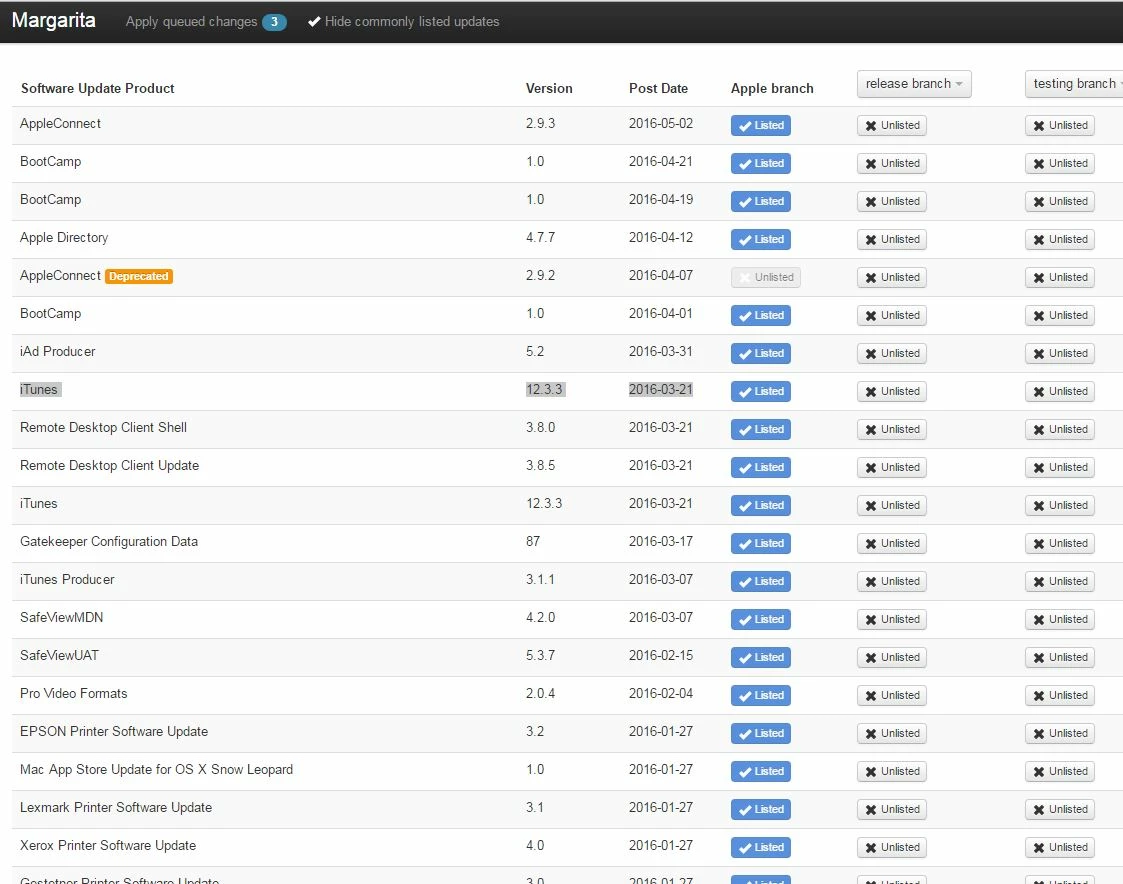Click the 2016-05-02 post date
1123x884 pixels.
point(661,123)
